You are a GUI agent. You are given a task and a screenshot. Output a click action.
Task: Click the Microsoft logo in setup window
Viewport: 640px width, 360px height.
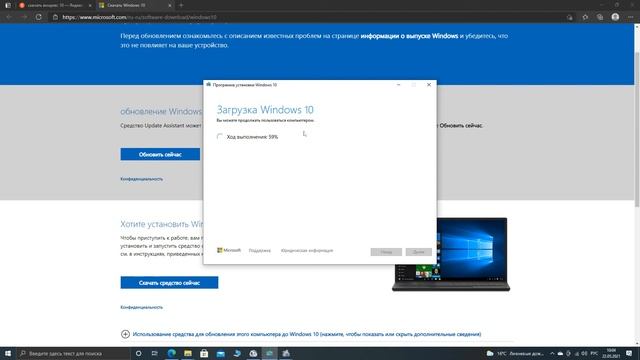point(229,250)
